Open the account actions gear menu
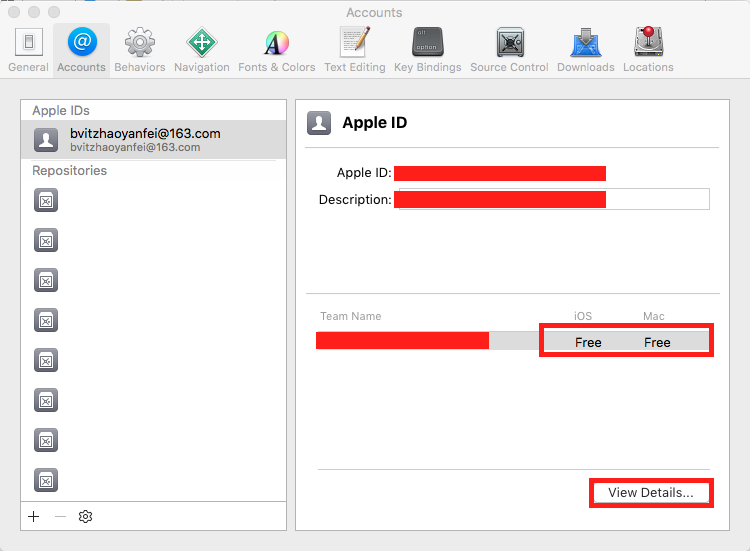The width and height of the screenshot is (750, 551). tap(86, 517)
